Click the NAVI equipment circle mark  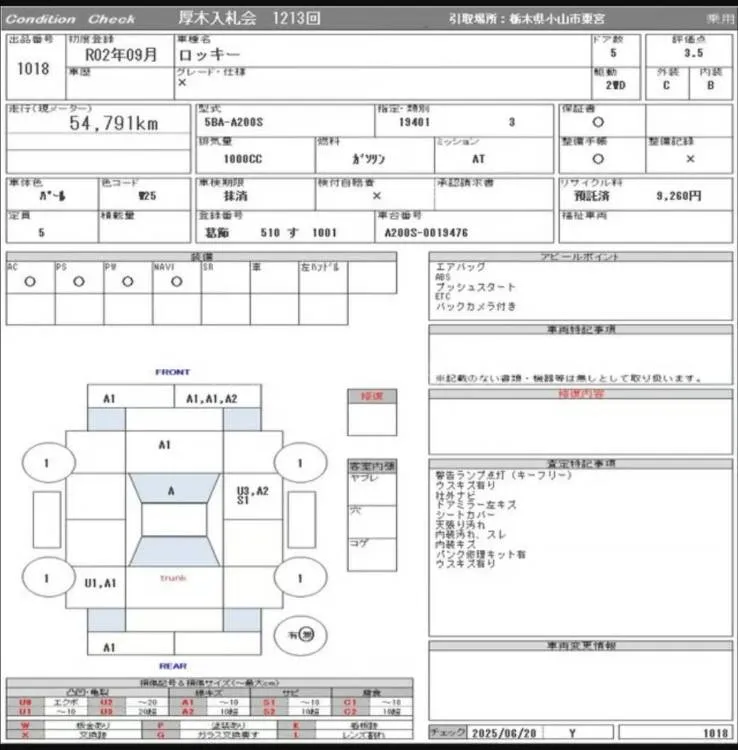pyautogui.click(x=176, y=282)
